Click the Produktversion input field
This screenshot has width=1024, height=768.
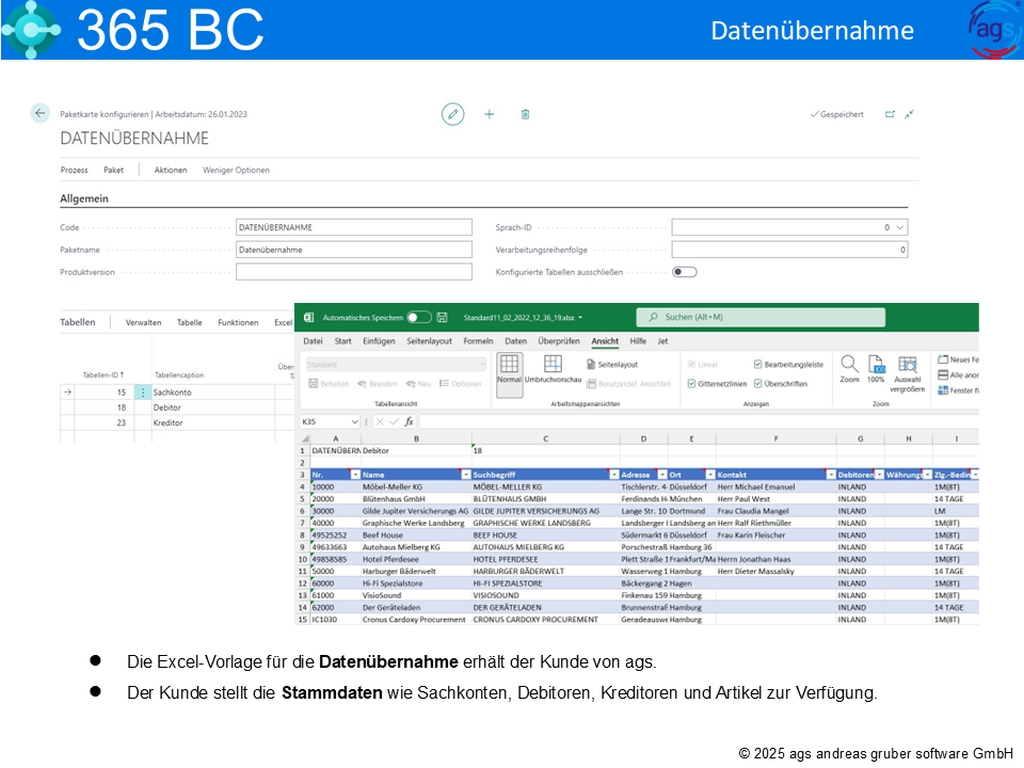tap(354, 272)
